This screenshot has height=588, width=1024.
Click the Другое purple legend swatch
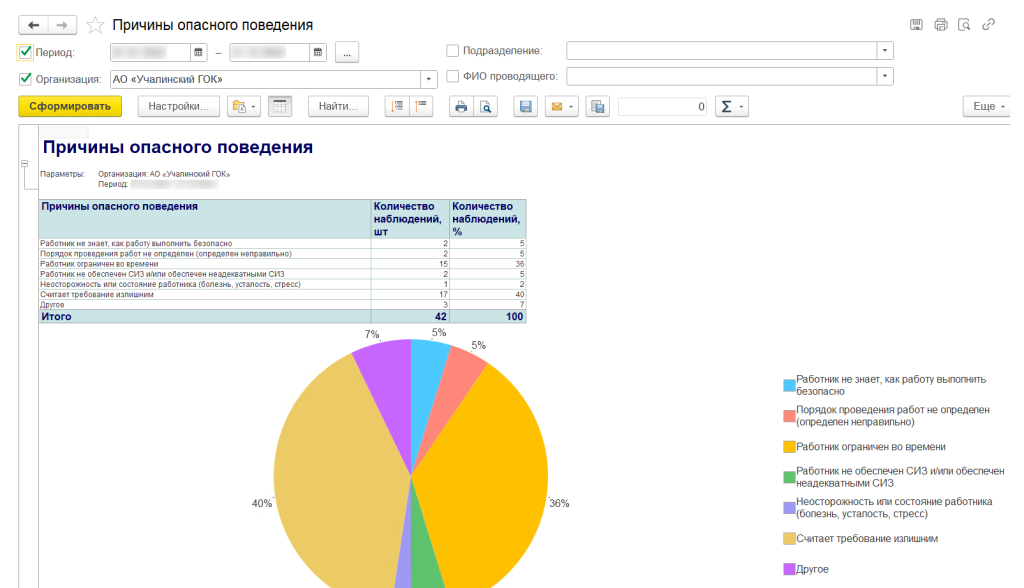tap(789, 569)
